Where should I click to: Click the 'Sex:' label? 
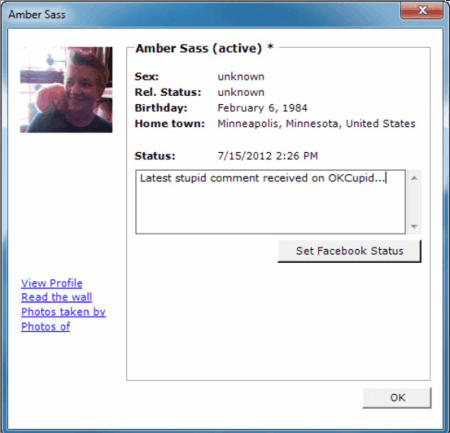(147, 77)
